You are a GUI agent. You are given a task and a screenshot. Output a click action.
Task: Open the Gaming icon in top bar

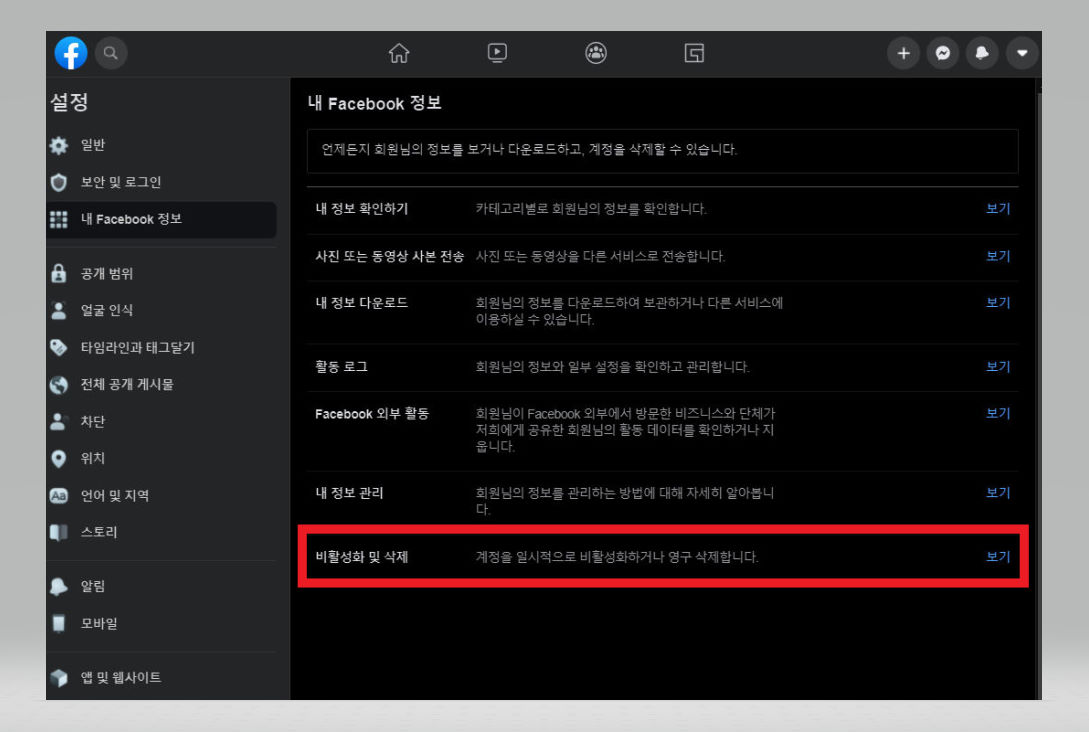(695, 53)
